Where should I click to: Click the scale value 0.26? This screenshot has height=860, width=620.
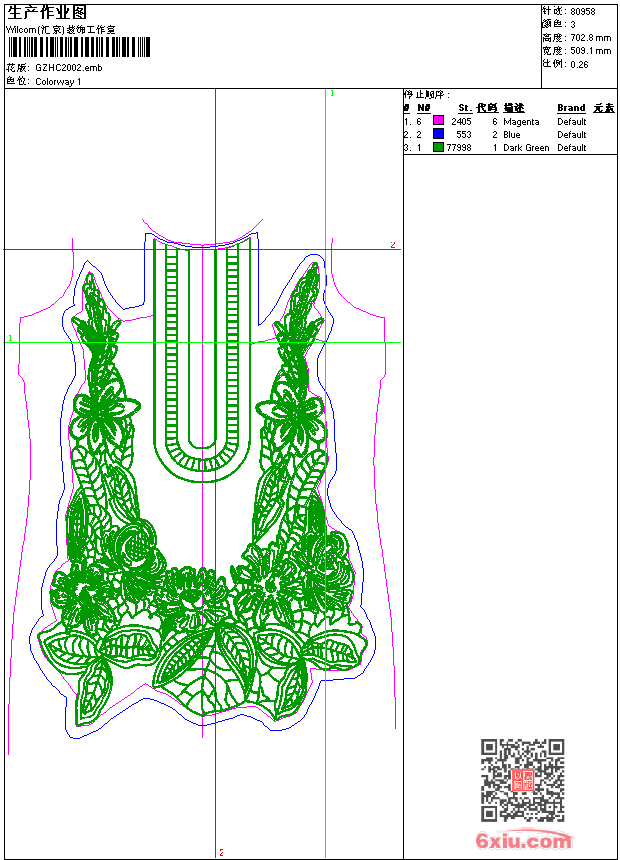(x=579, y=64)
